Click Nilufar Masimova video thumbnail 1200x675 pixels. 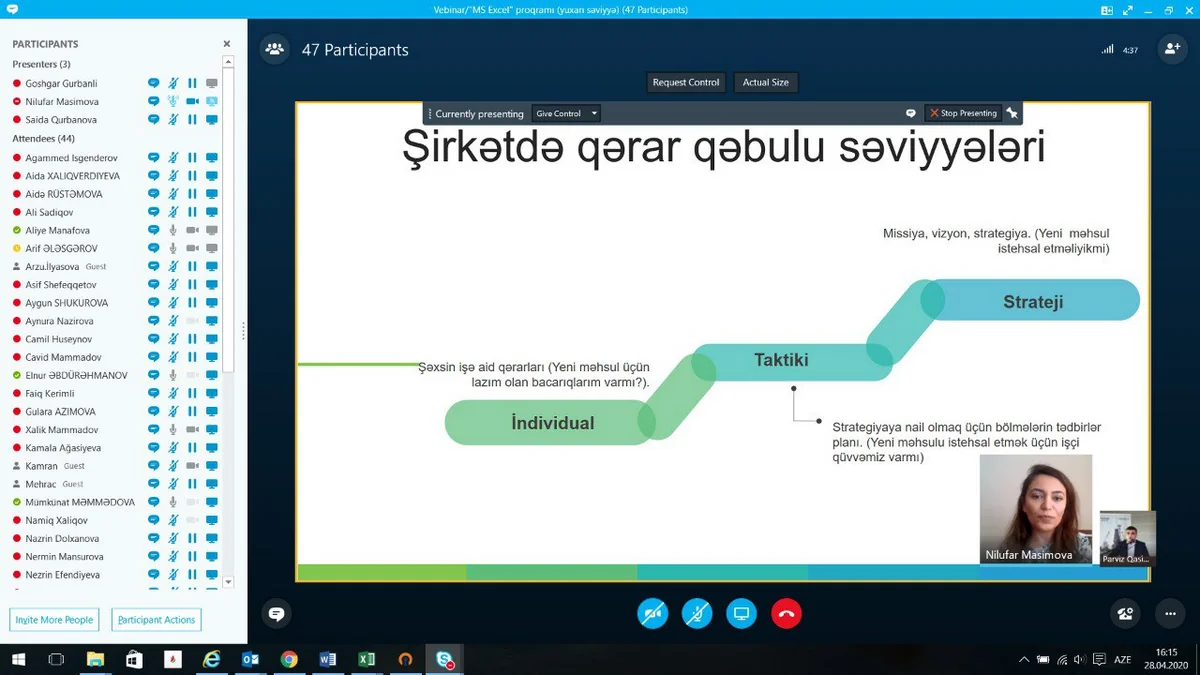(x=1036, y=509)
